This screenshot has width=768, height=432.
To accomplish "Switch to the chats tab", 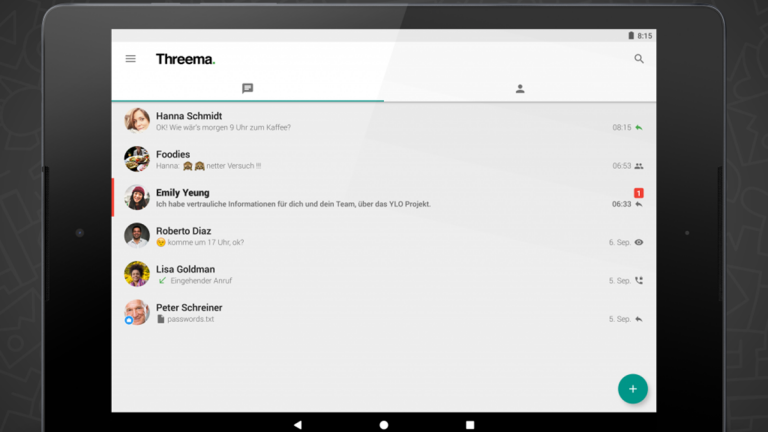I will 248,88.
